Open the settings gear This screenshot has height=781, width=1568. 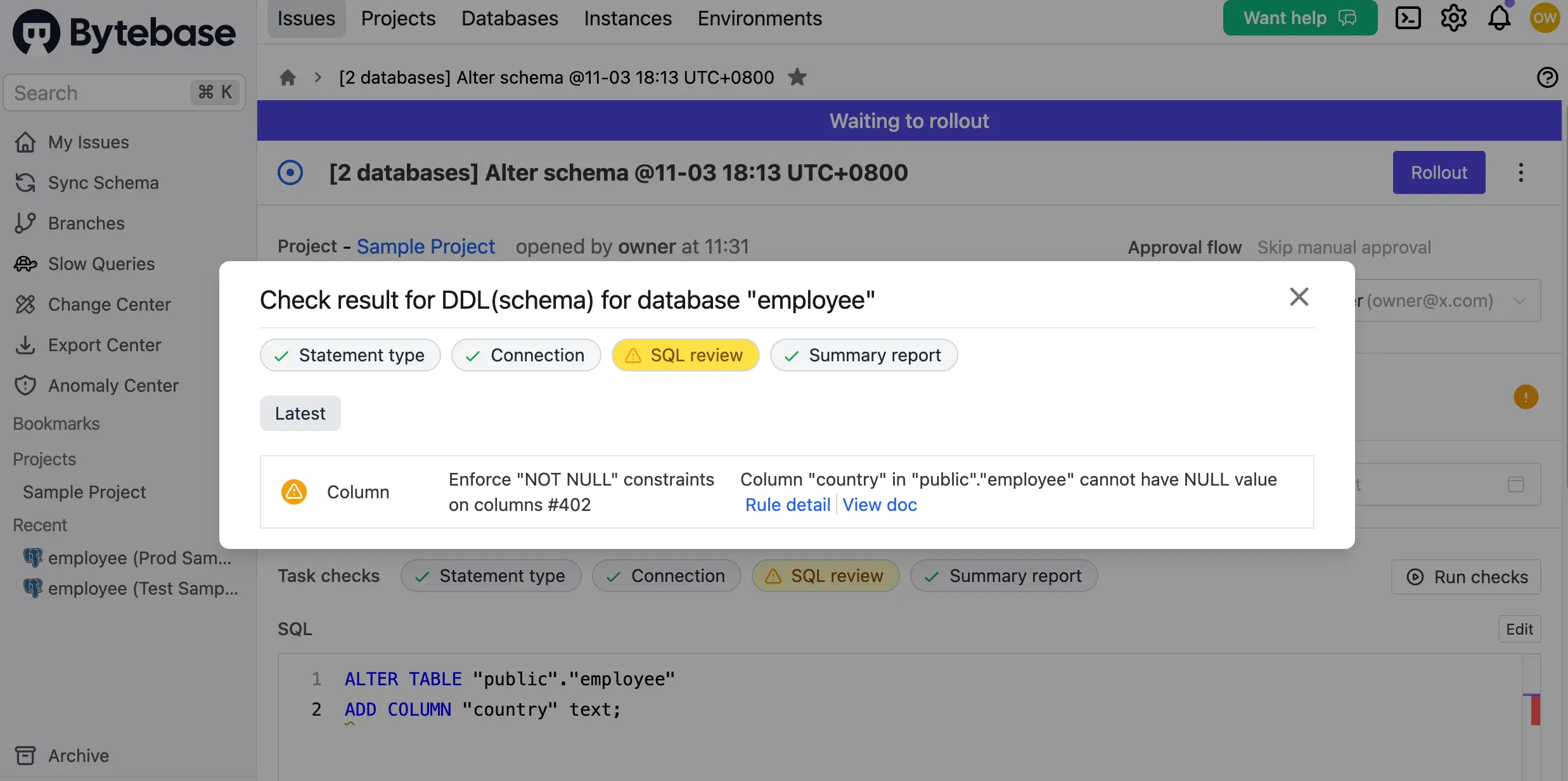1453,18
